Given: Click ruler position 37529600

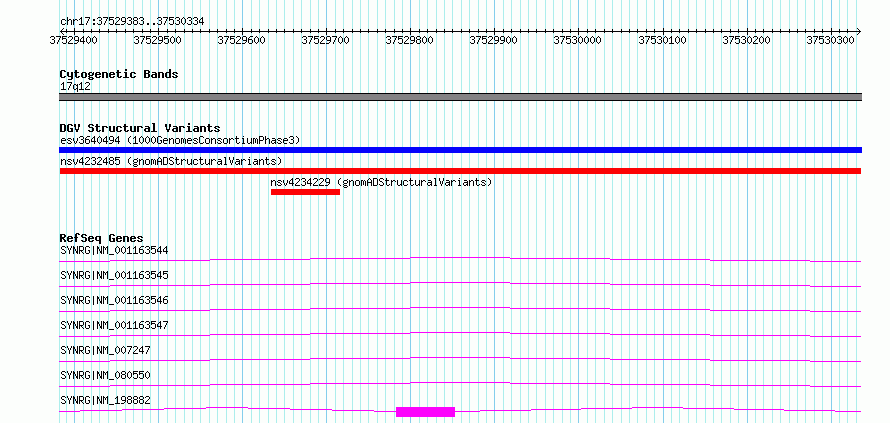Looking at the screenshot, I should (241, 40).
